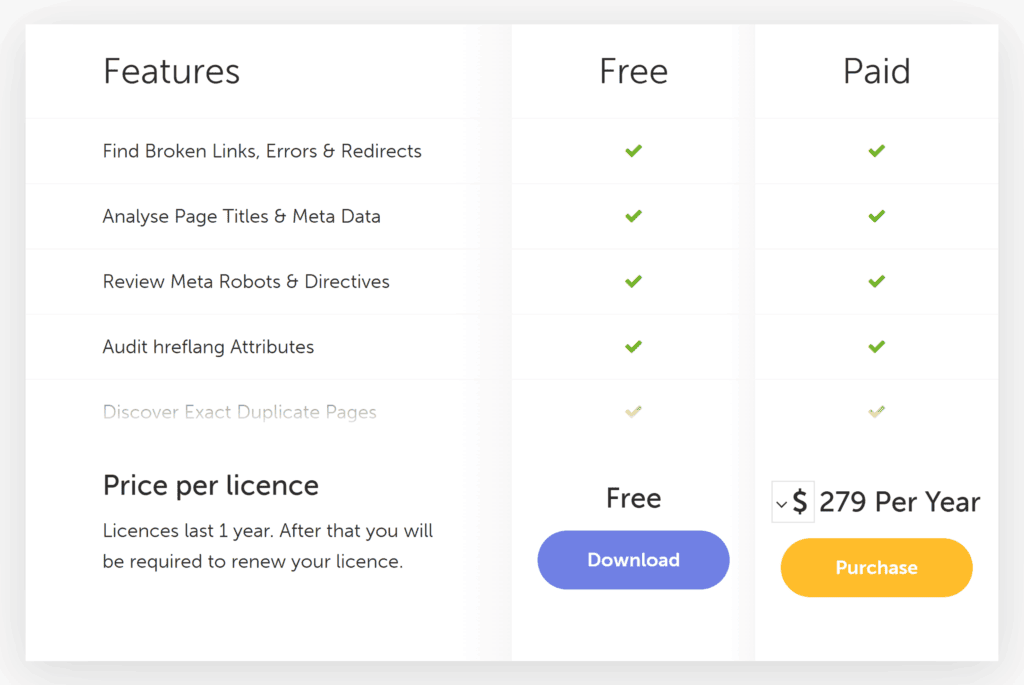Screen dimensions: 1024x685
Task: Click the Download button
Action: coord(633,560)
